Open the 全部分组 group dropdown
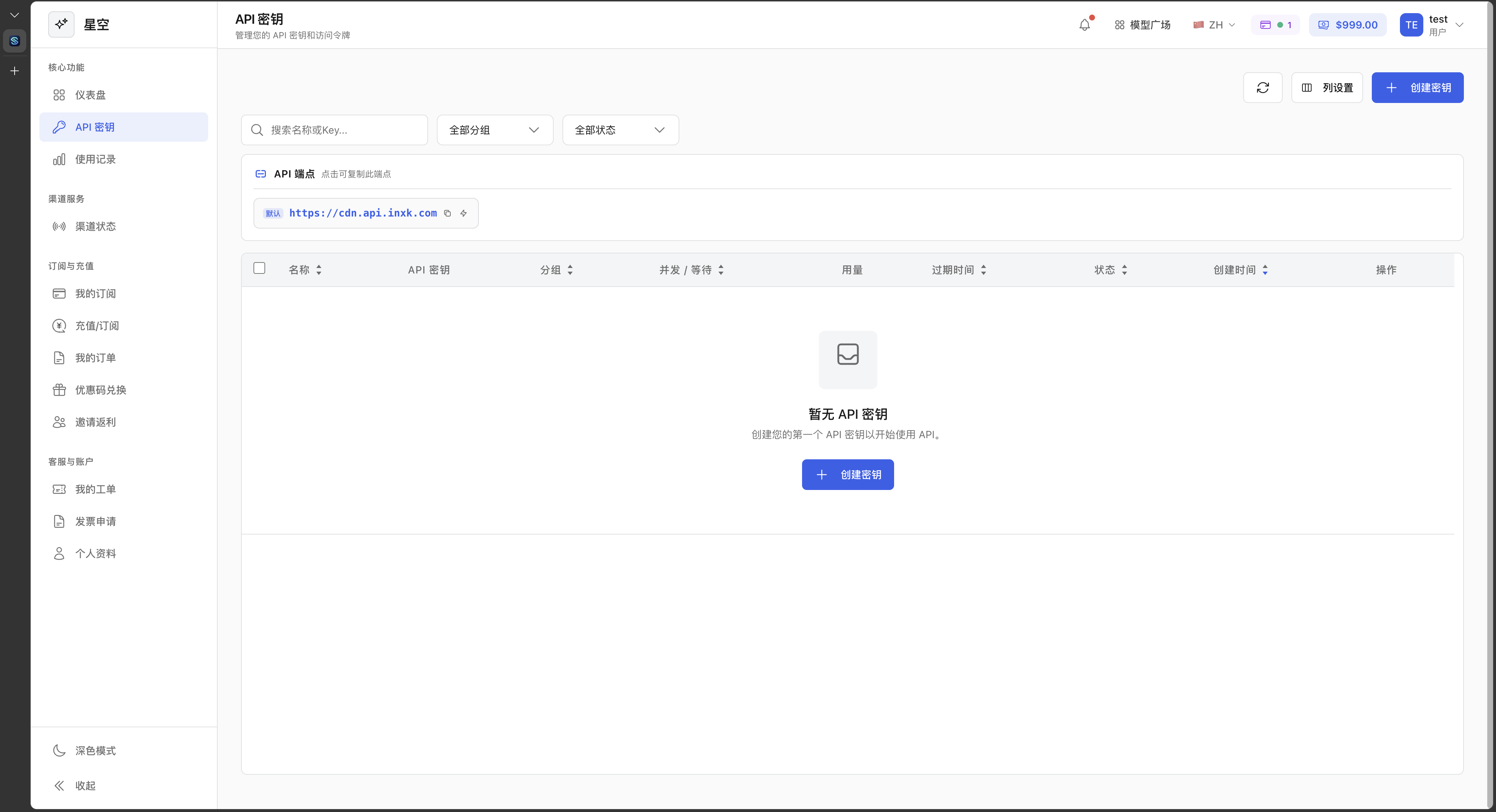The height and width of the screenshot is (812, 1496). [495, 130]
